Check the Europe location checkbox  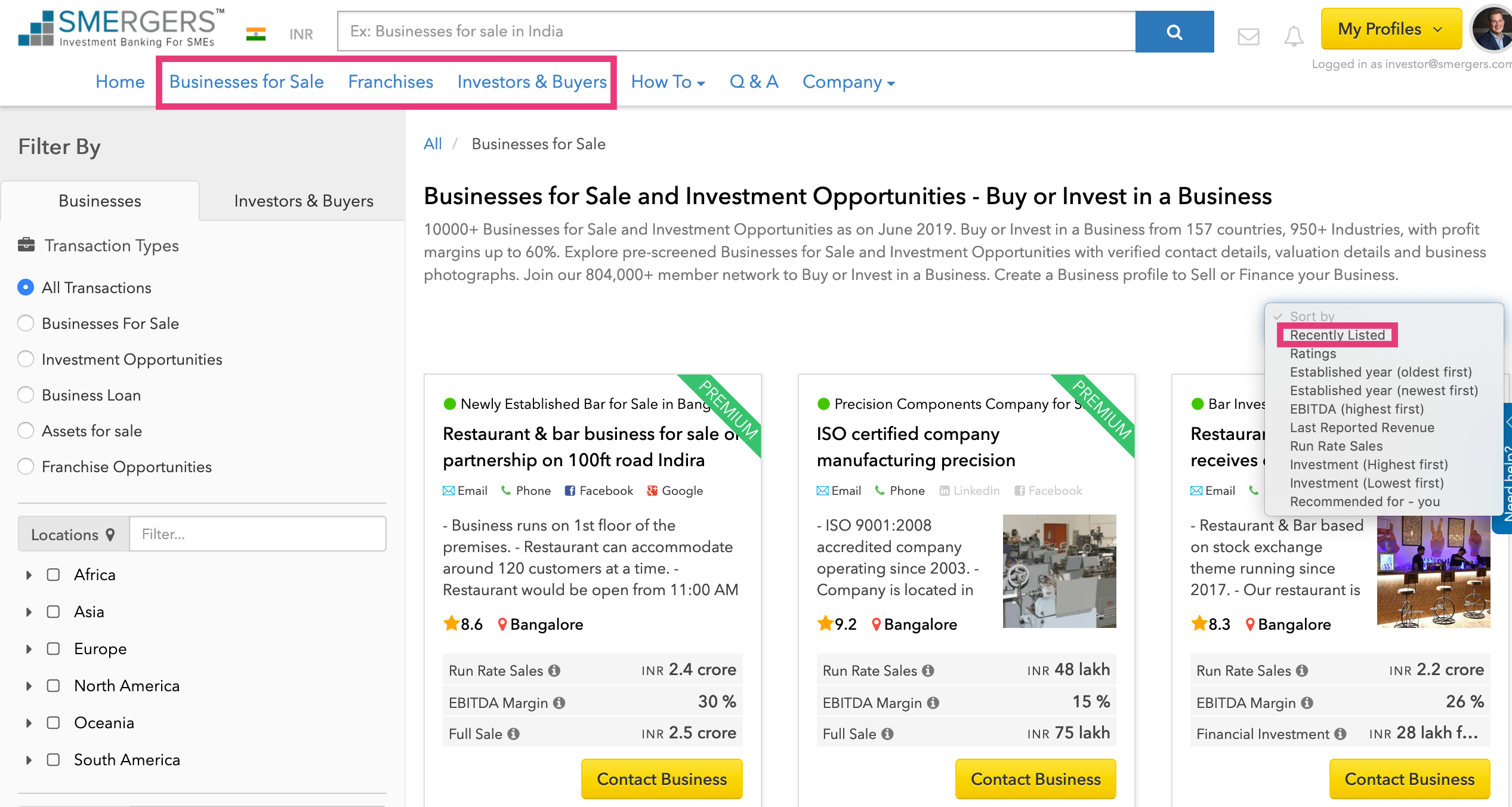[53, 649]
